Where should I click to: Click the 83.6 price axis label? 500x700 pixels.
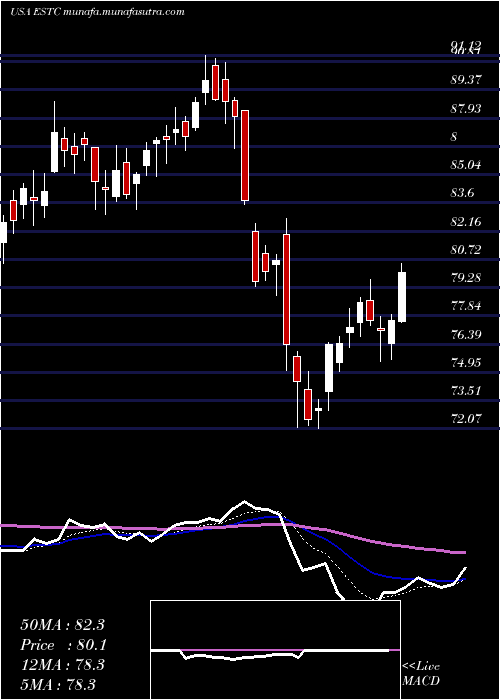(463, 193)
